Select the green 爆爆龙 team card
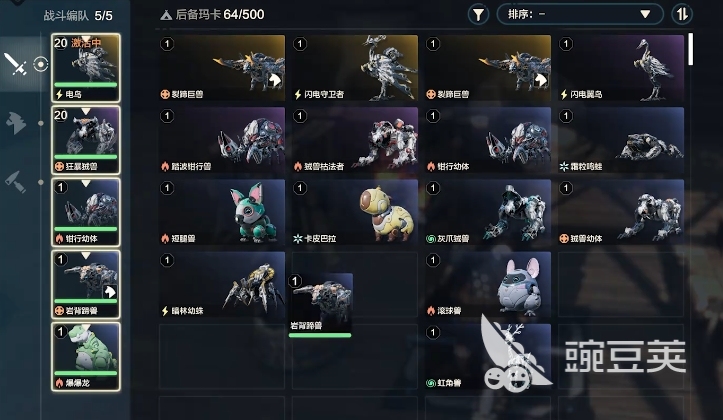Image resolution: width=723 pixels, height=420 pixels. [x=86, y=356]
